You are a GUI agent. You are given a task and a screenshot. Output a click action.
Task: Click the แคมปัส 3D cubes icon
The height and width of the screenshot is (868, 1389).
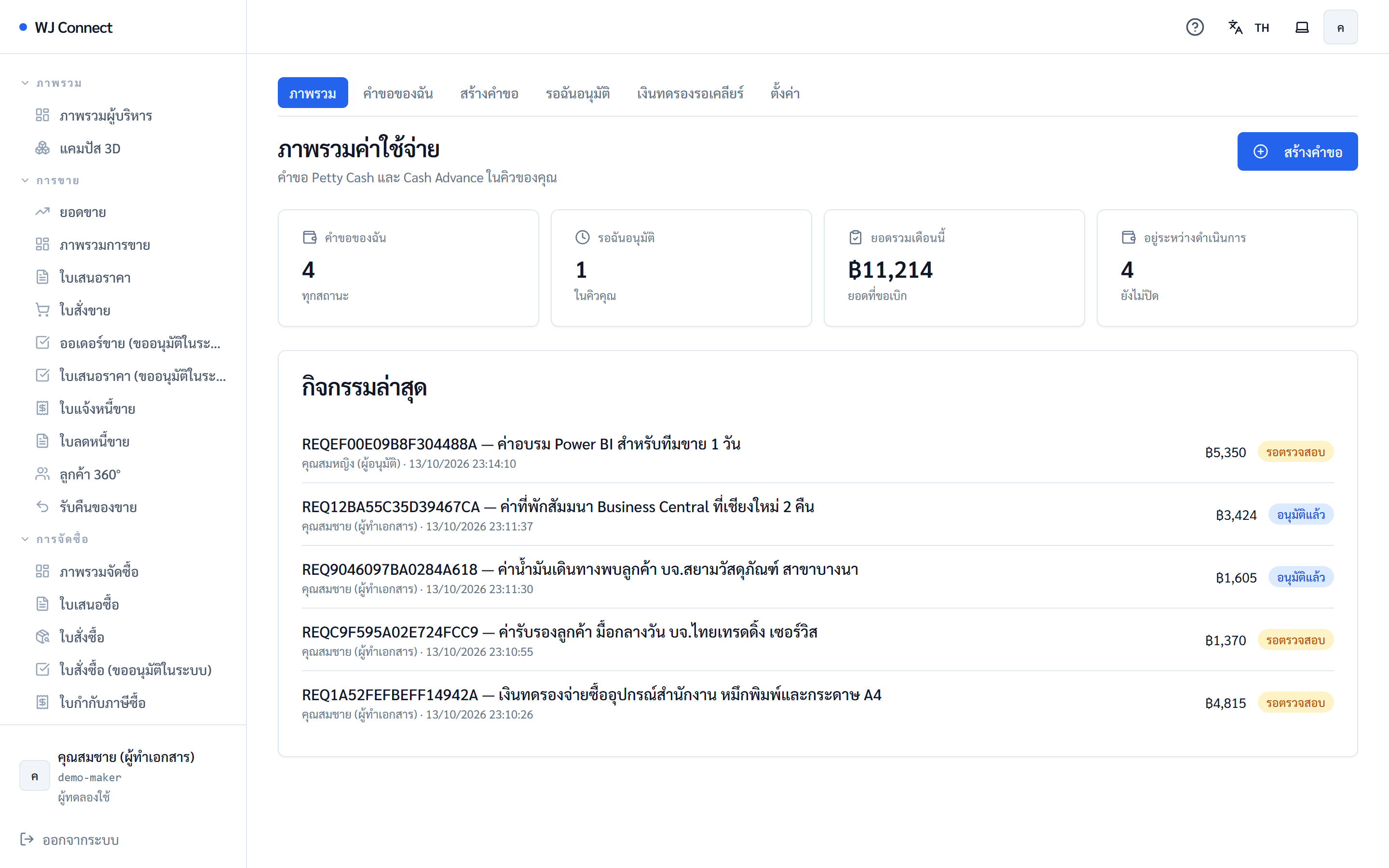click(x=42, y=148)
